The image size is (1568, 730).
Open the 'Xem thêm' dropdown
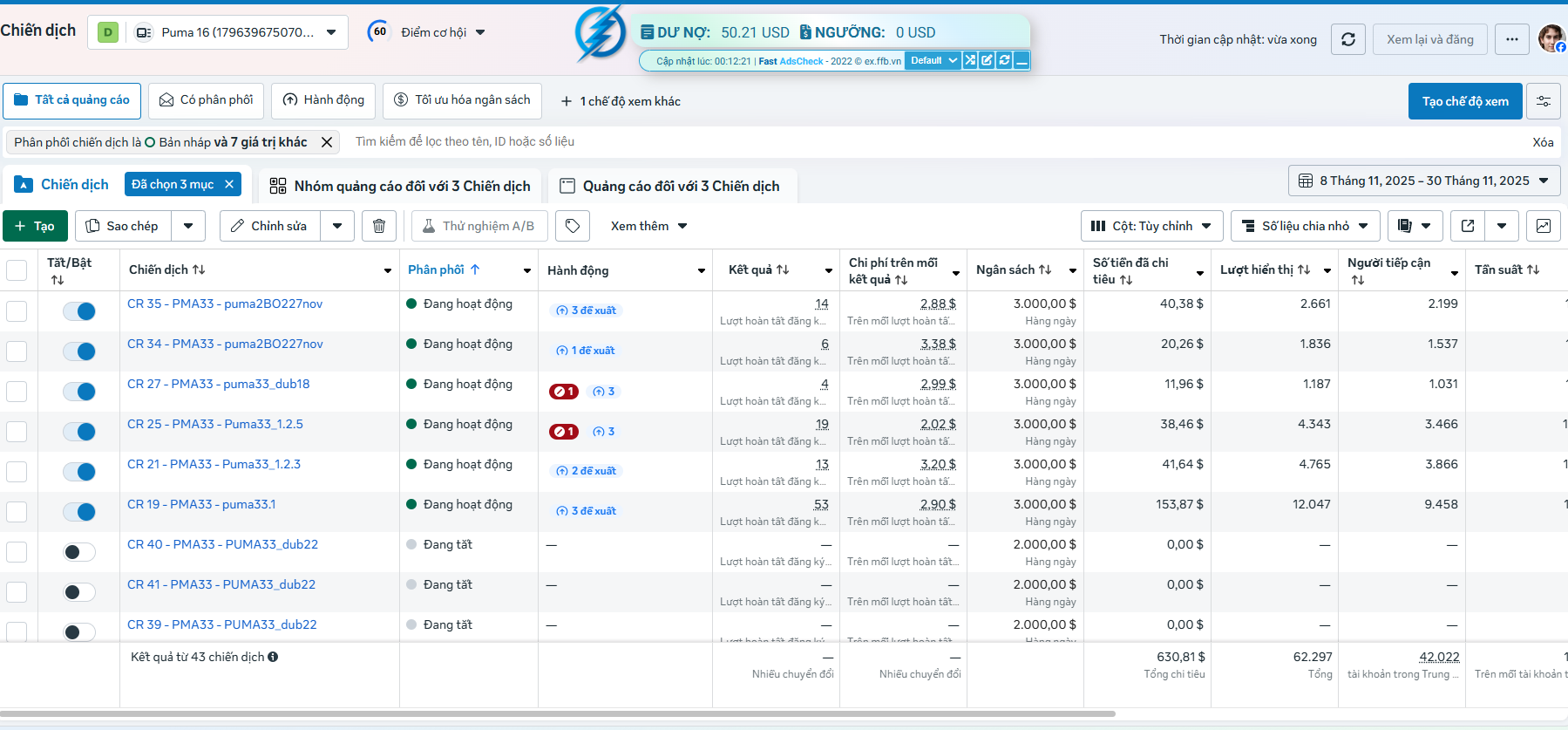click(649, 226)
